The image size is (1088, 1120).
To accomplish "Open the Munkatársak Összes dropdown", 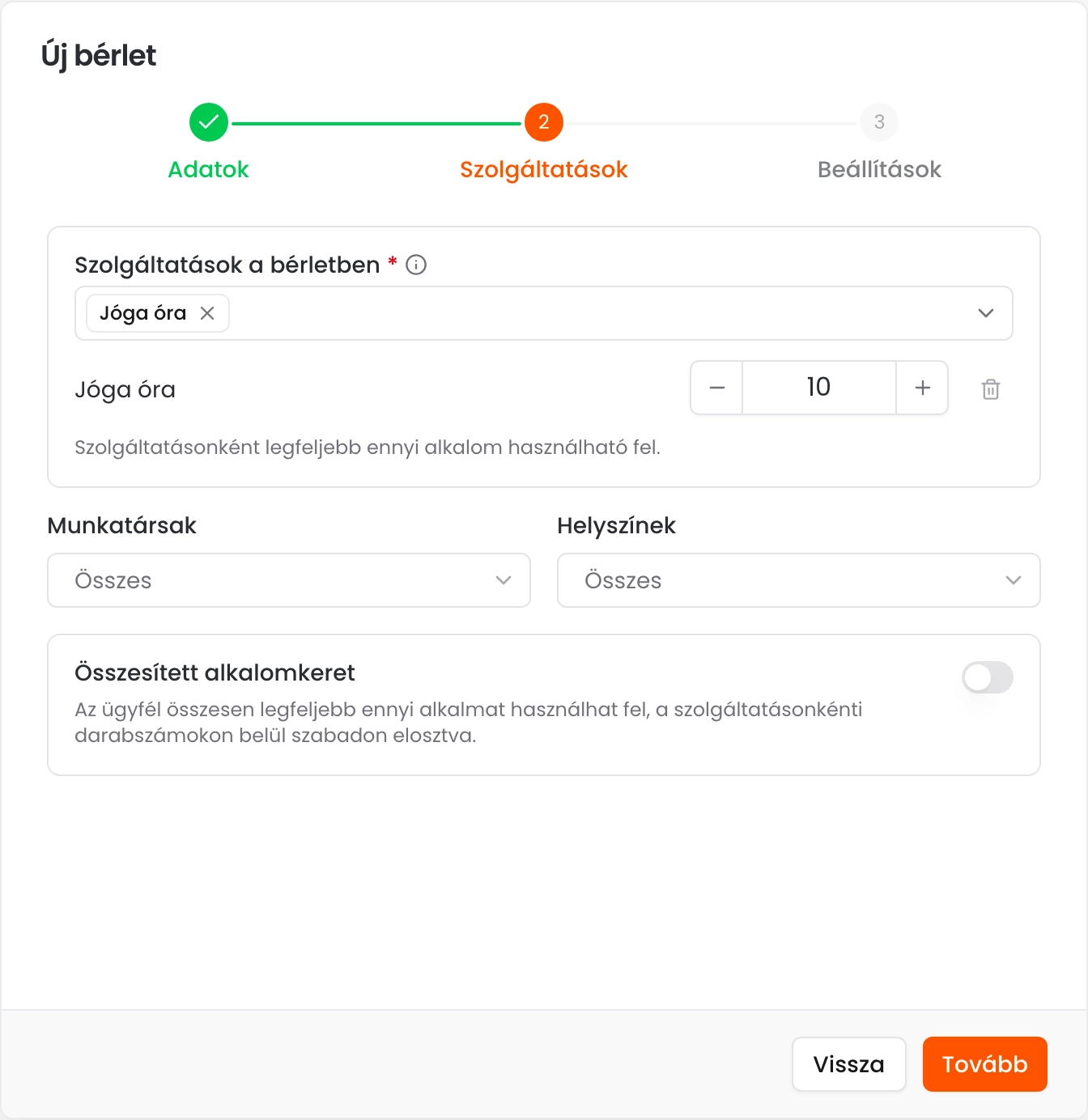I will point(289,580).
